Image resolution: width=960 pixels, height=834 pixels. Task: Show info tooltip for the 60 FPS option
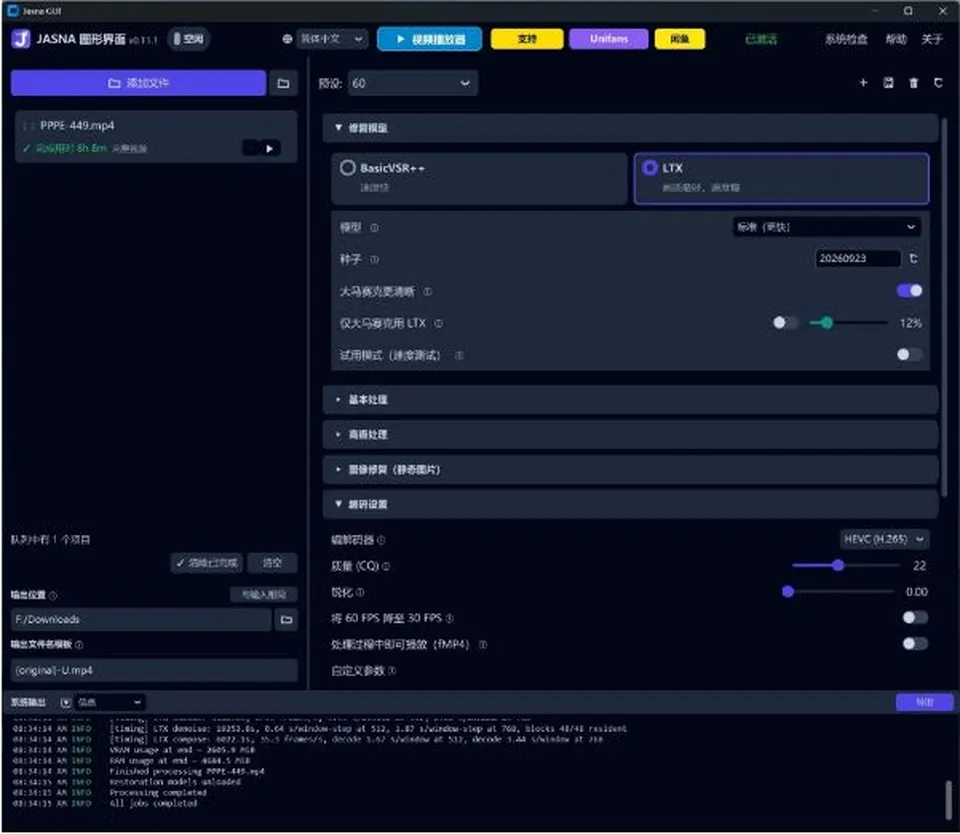pyautogui.click(x=450, y=618)
